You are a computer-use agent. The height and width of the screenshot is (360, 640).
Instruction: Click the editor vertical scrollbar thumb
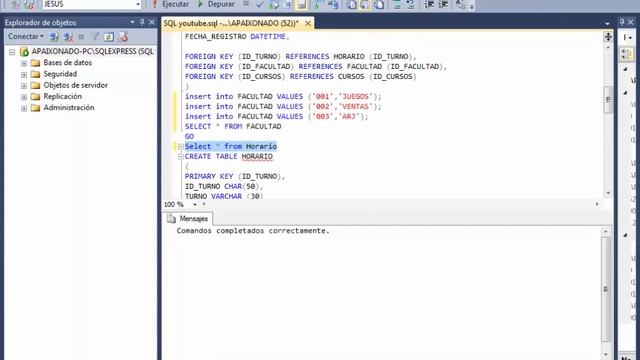(608, 100)
